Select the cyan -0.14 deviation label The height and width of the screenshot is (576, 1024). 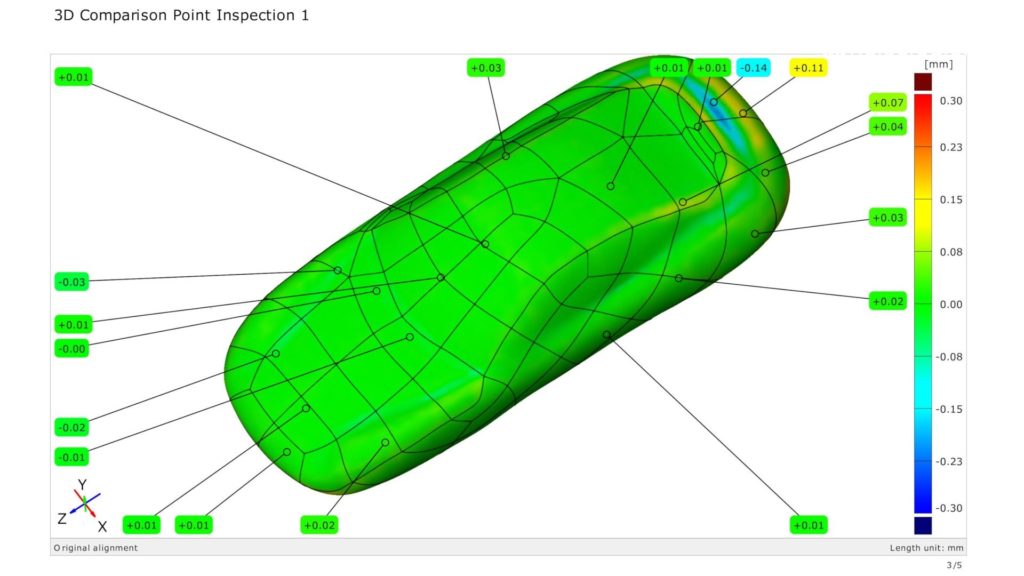click(x=753, y=68)
